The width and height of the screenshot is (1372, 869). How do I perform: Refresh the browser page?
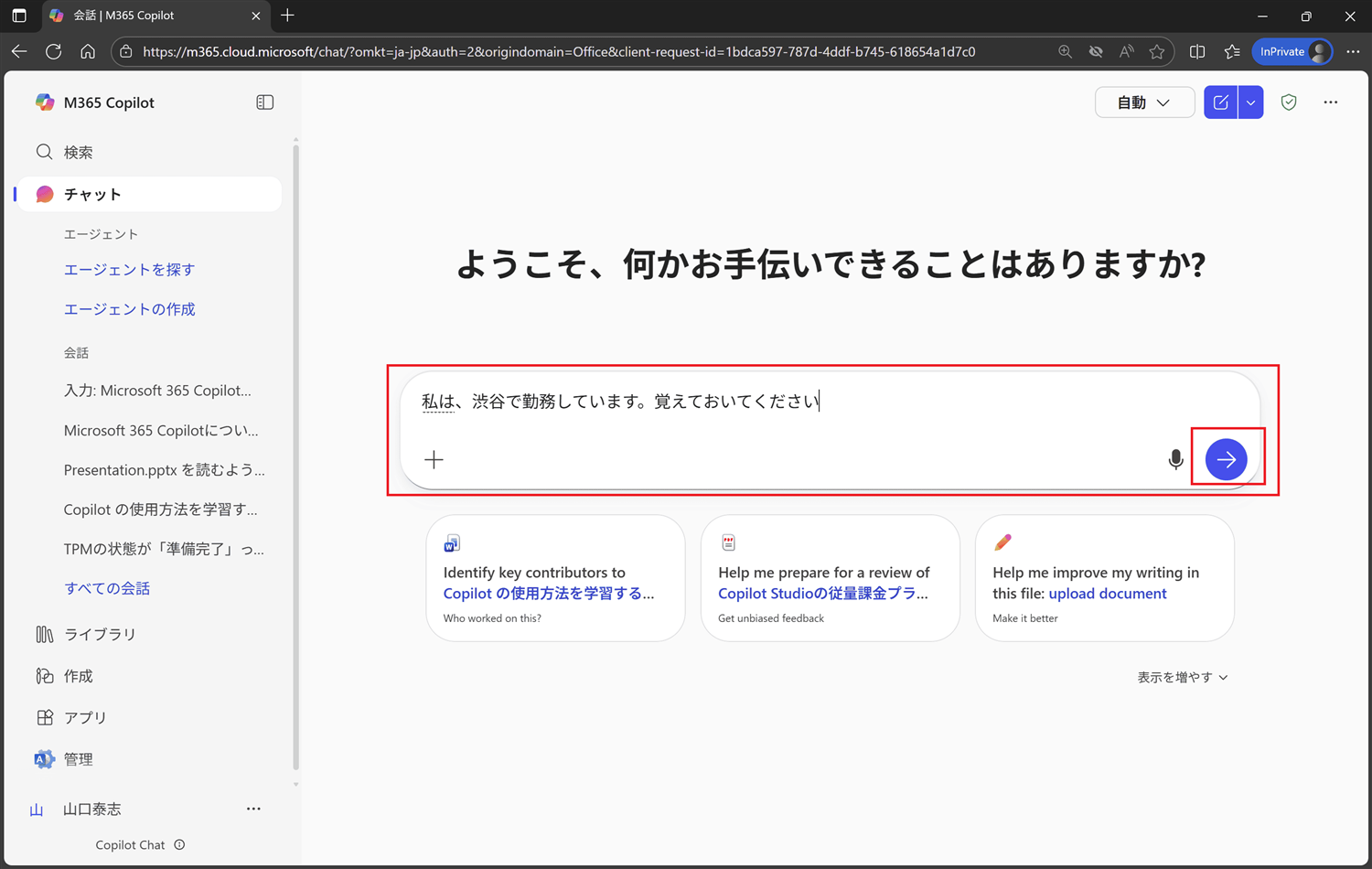coord(54,51)
